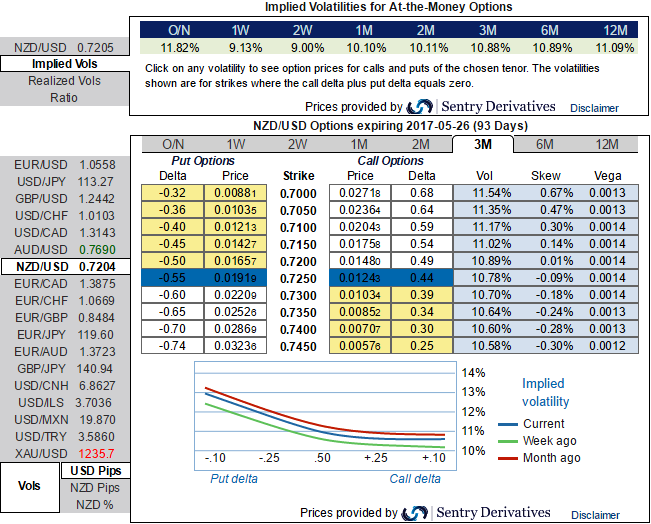Choose NZD % price display
This screenshot has width=651, height=524.
[x=95, y=505]
